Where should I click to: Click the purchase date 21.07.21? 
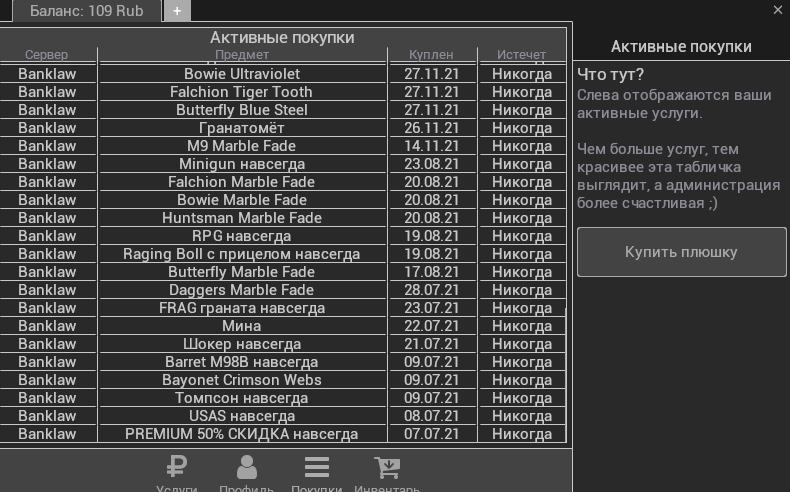(432, 344)
